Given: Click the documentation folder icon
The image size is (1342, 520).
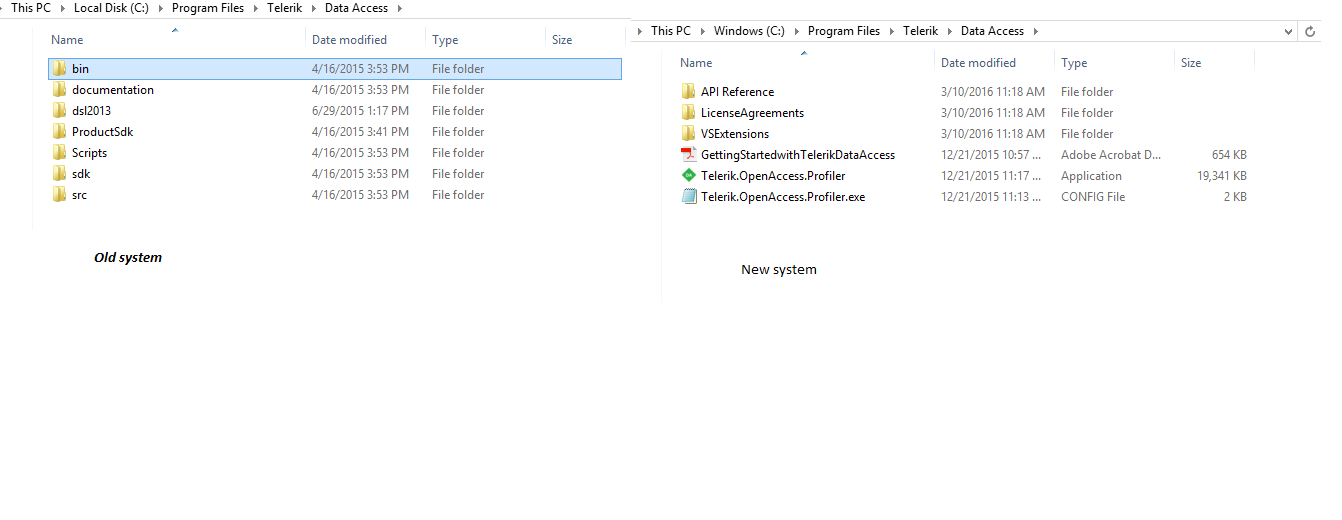Looking at the screenshot, I should point(59,90).
